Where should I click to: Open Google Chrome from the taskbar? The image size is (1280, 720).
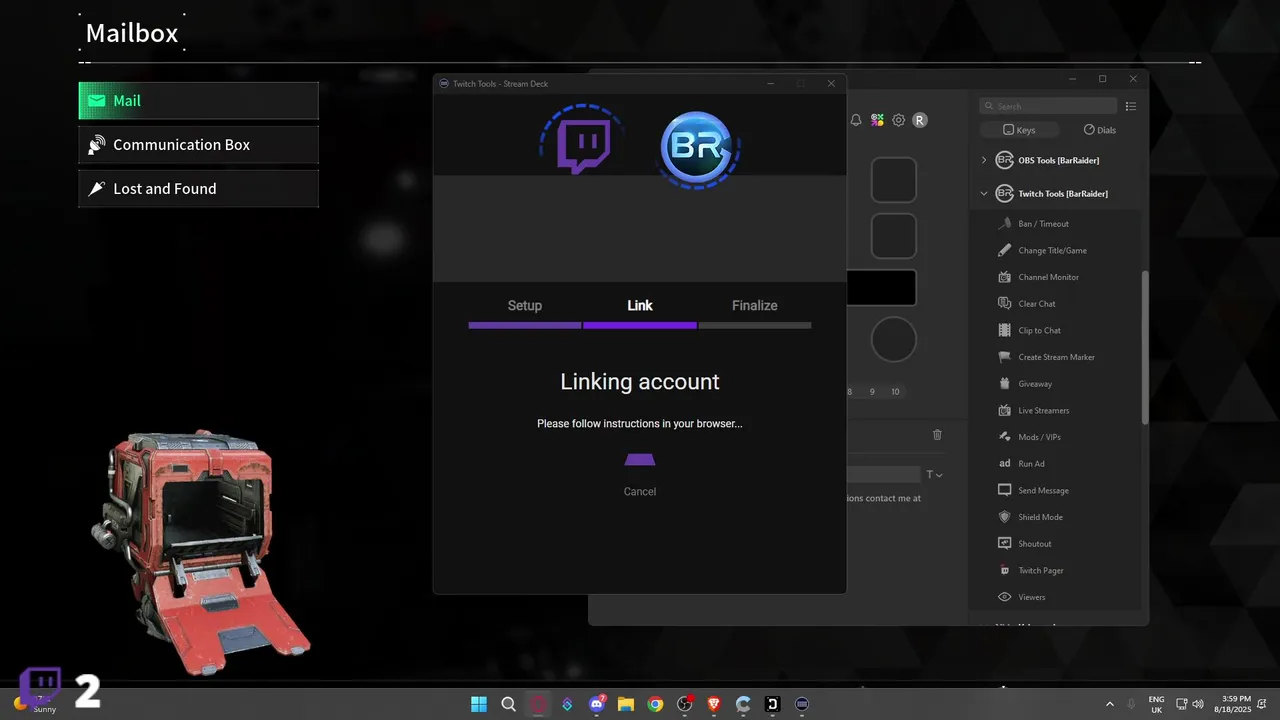click(x=655, y=704)
